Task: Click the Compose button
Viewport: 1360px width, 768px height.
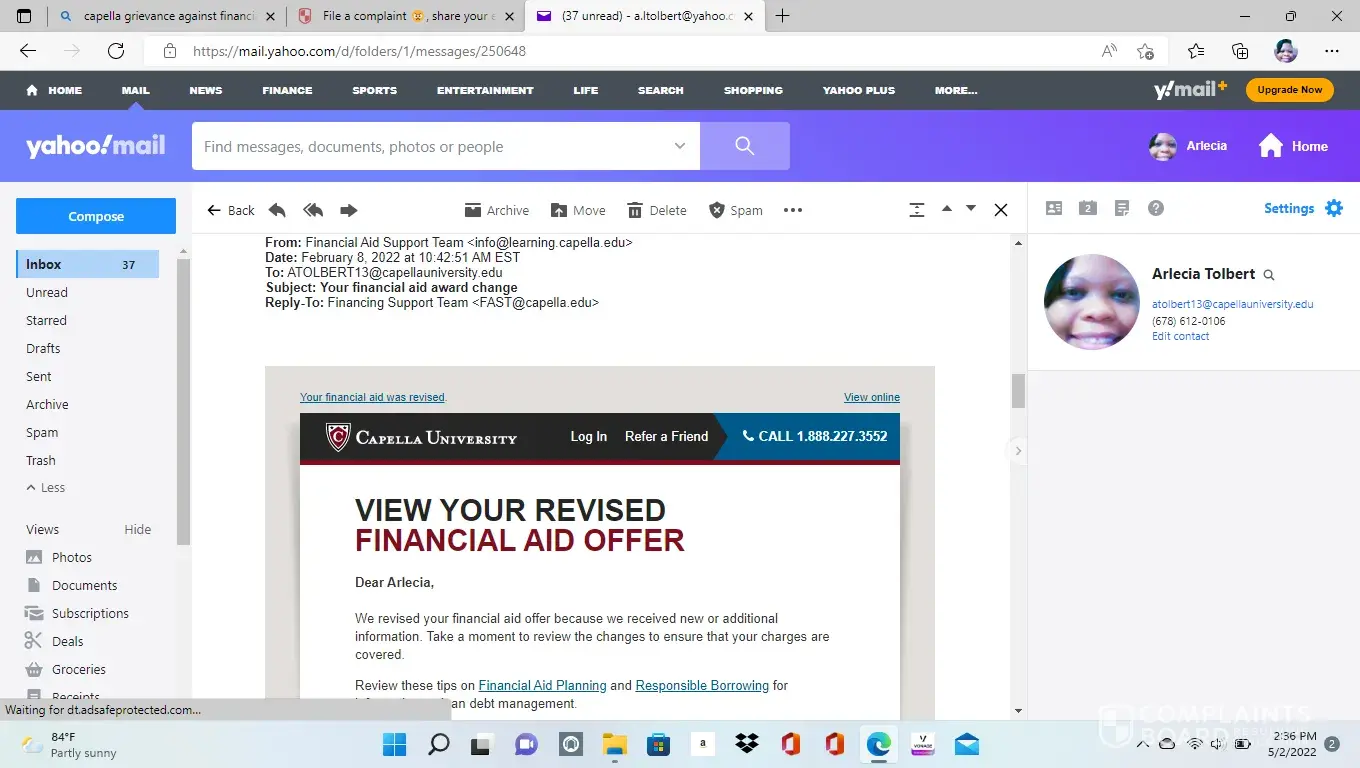Action: coord(96,216)
